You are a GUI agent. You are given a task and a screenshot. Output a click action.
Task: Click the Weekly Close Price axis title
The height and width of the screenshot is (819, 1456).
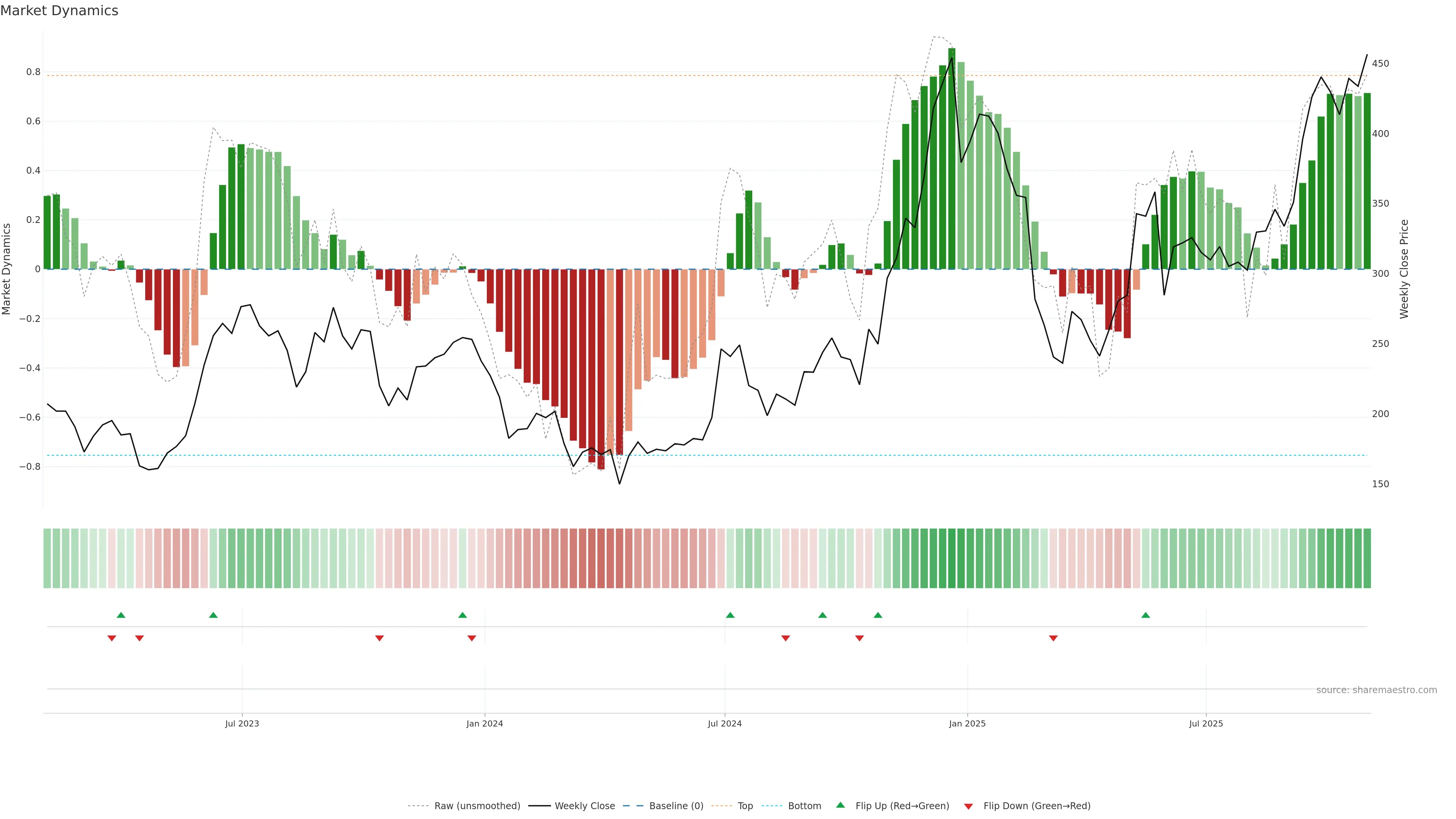(1404, 269)
